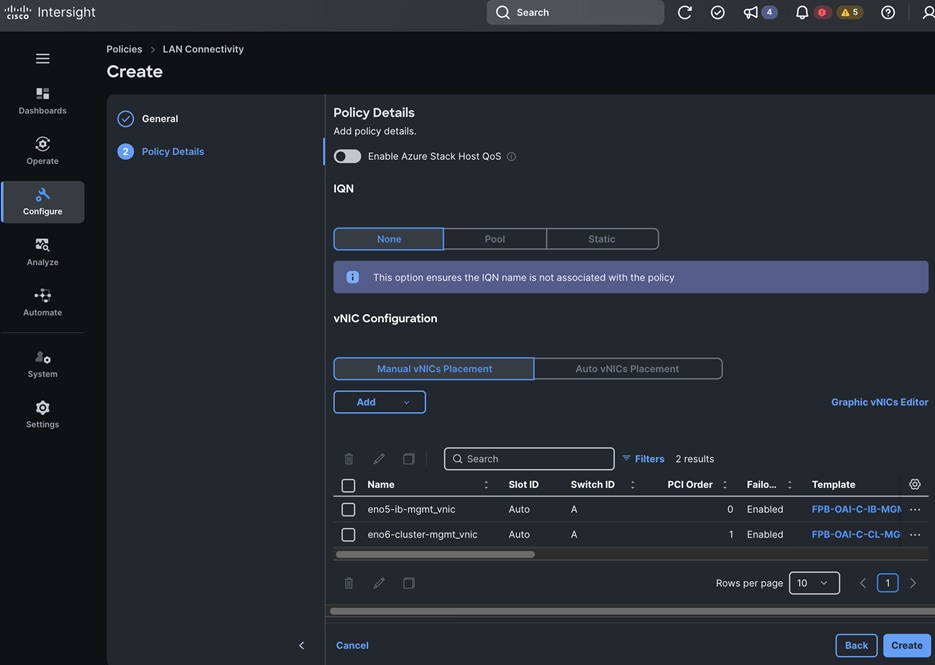Viewport: 935px width, 665px height.
Task: Click the page-level horizontal scrollbar
Action: [632, 611]
